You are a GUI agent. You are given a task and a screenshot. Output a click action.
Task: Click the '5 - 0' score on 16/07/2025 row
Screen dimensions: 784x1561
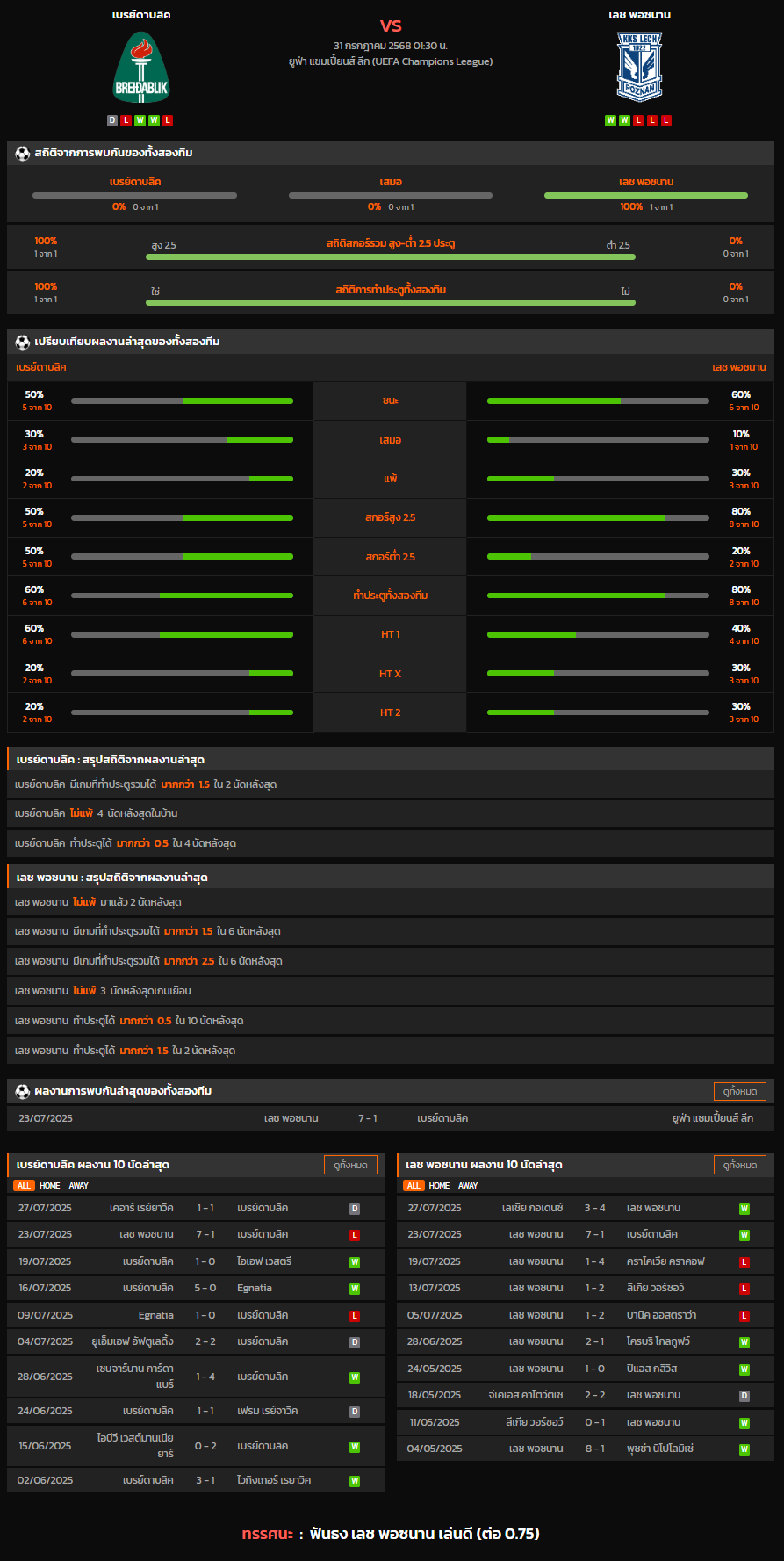(205, 1288)
